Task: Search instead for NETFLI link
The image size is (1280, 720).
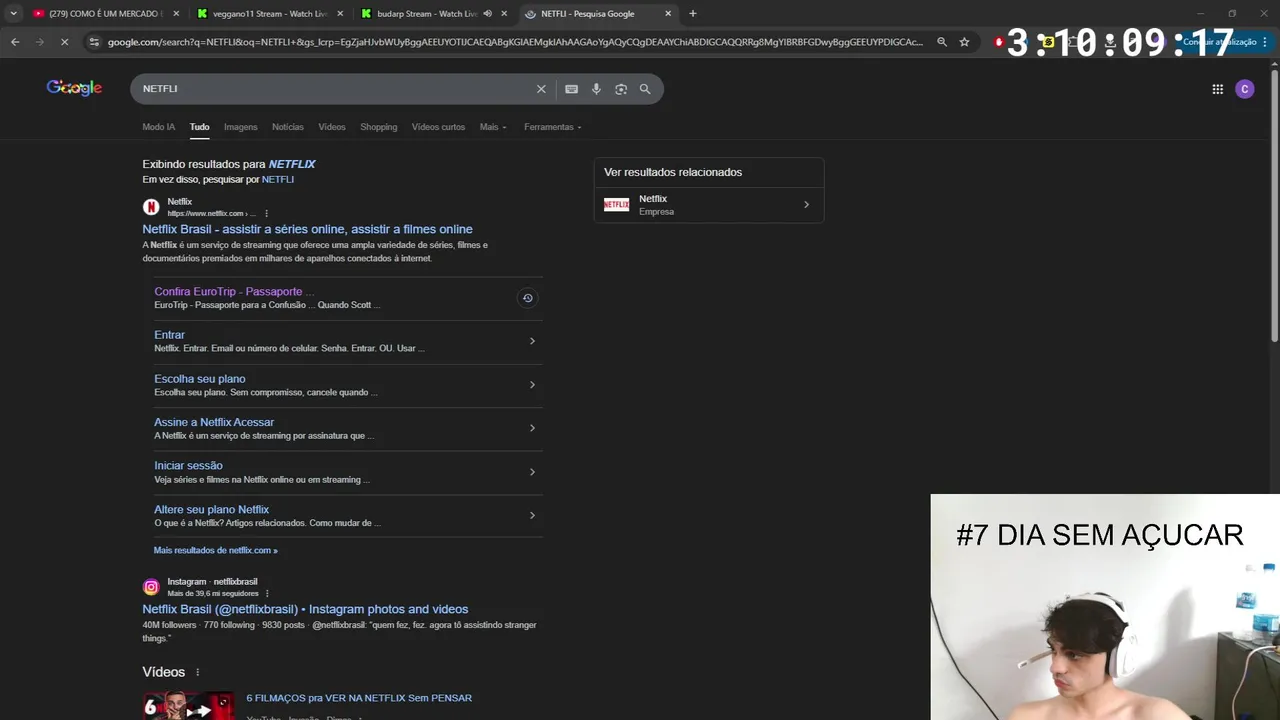Action: [277, 179]
